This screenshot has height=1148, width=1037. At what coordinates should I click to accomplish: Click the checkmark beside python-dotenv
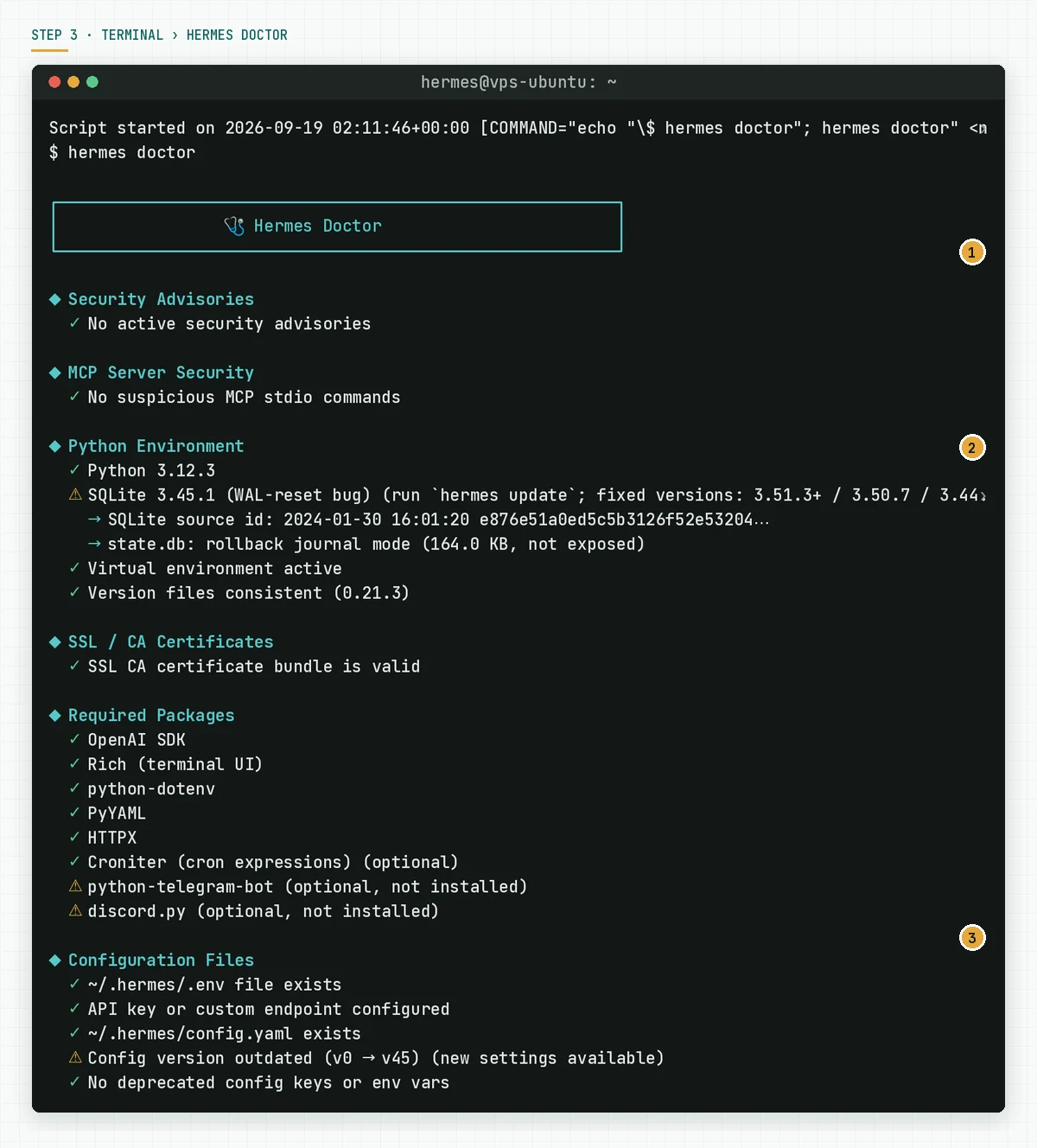pos(75,788)
